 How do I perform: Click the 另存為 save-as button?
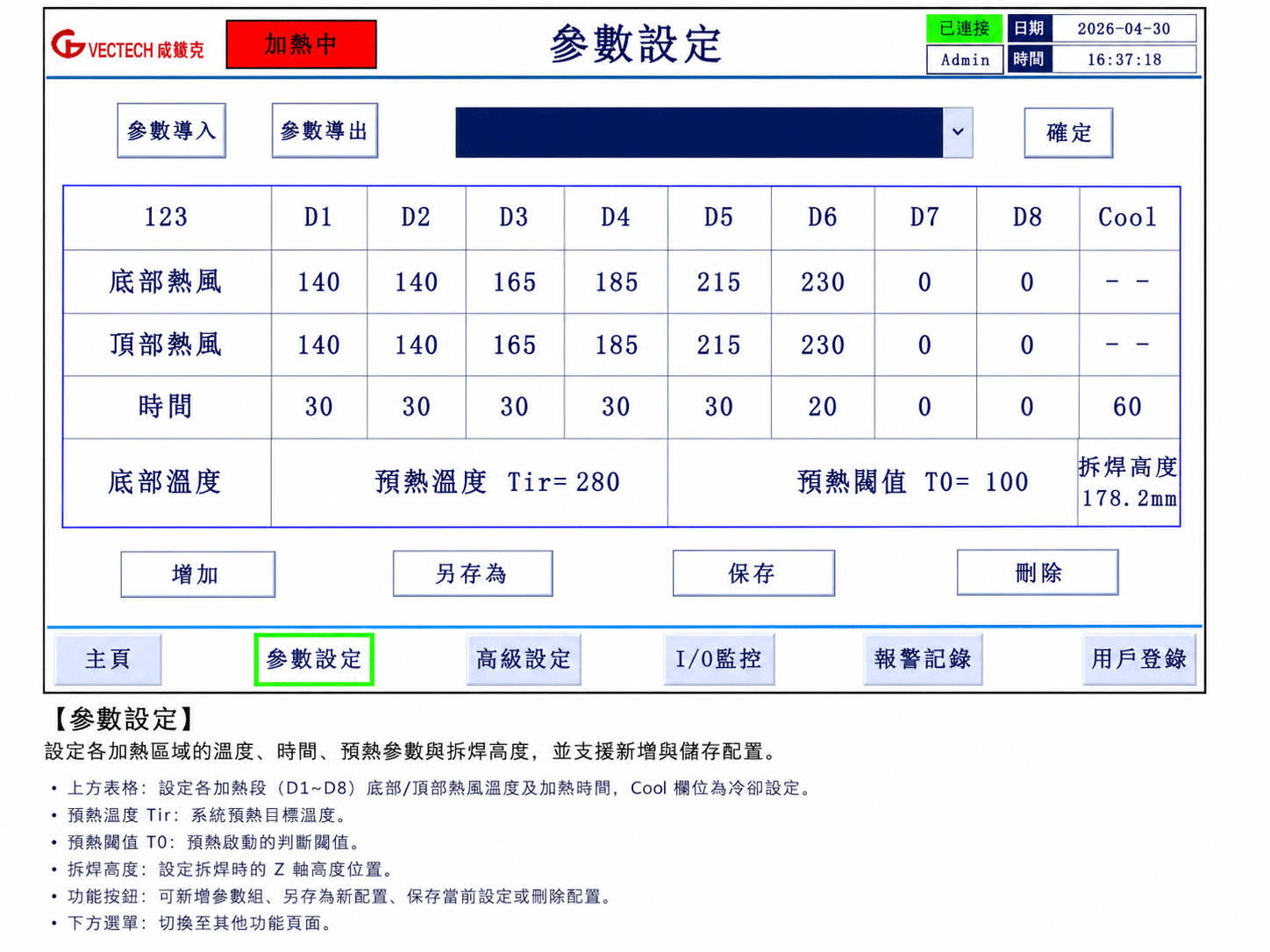coord(473,573)
